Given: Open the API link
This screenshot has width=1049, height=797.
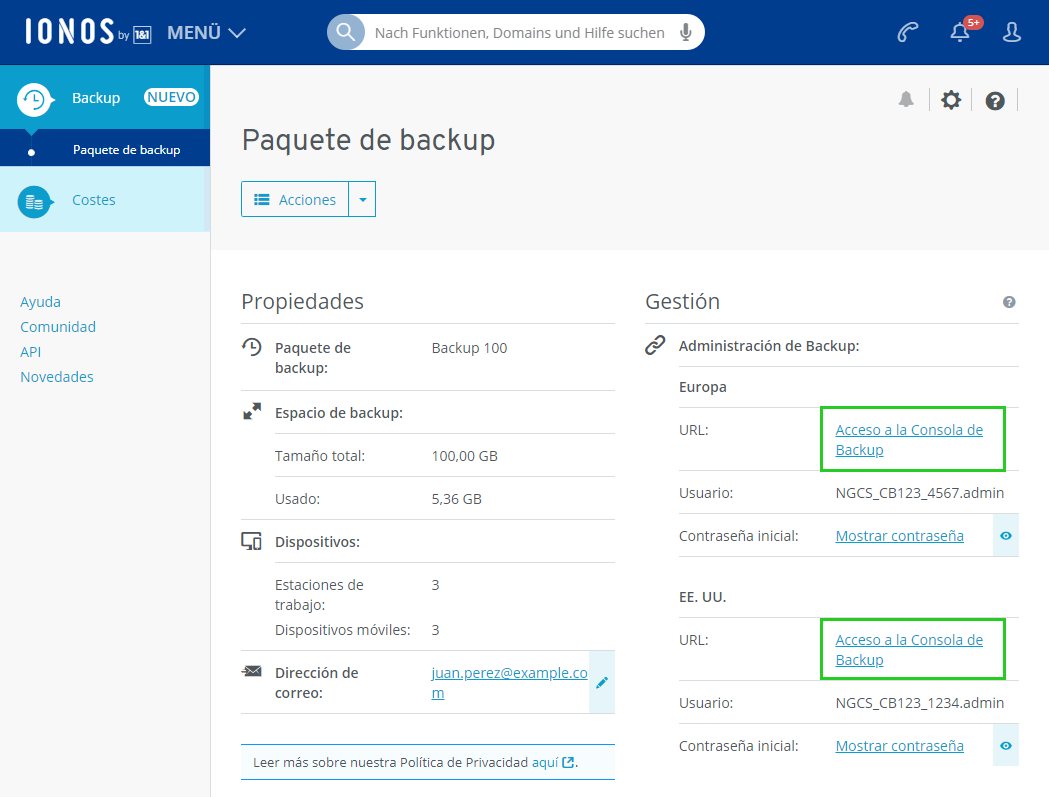Looking at the screenshot, I should [30, 351].
